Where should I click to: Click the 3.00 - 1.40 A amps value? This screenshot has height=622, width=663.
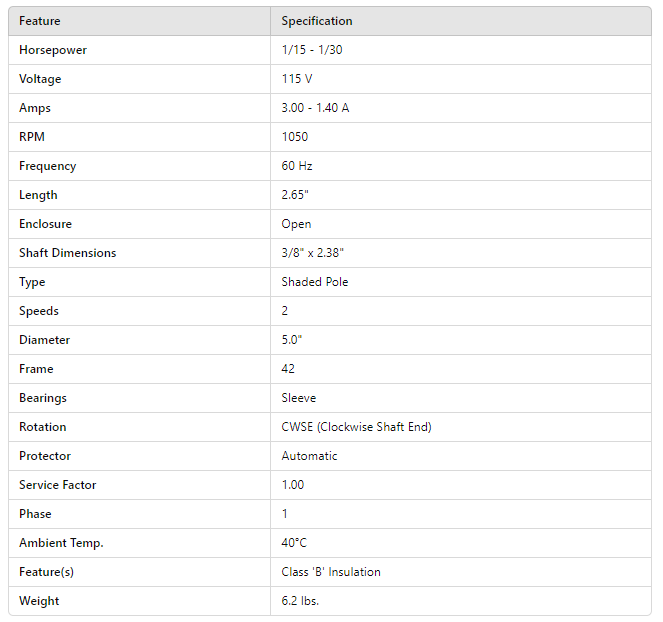(x=315, y=108)
